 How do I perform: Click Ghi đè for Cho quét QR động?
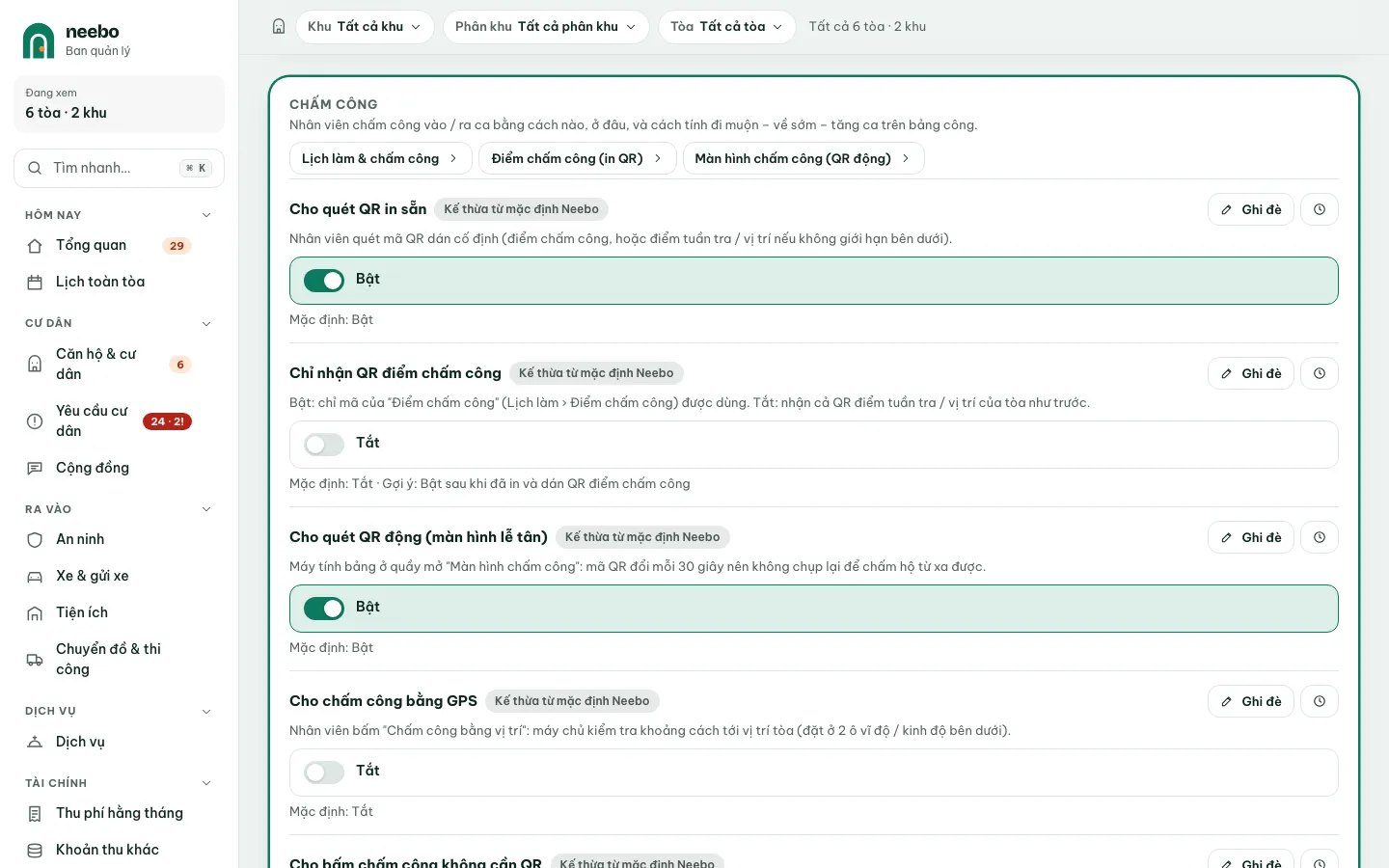[x=1251, y=537]
